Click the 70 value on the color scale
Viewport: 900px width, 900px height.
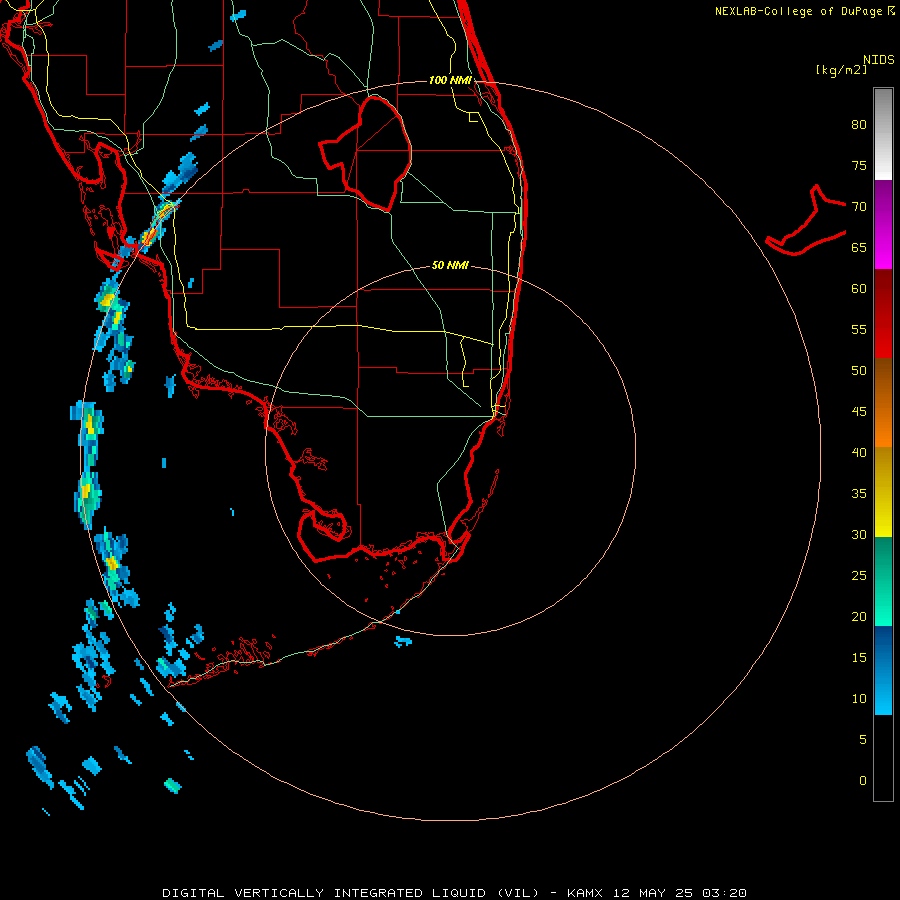[x=859, y=207]
